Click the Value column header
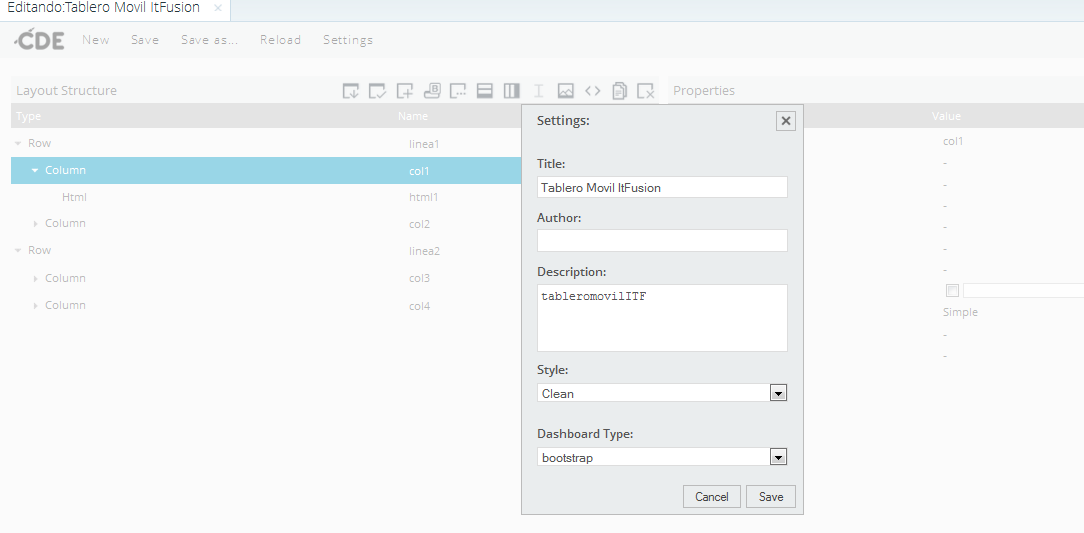1084x533 pixels. (x=946, y=116)
